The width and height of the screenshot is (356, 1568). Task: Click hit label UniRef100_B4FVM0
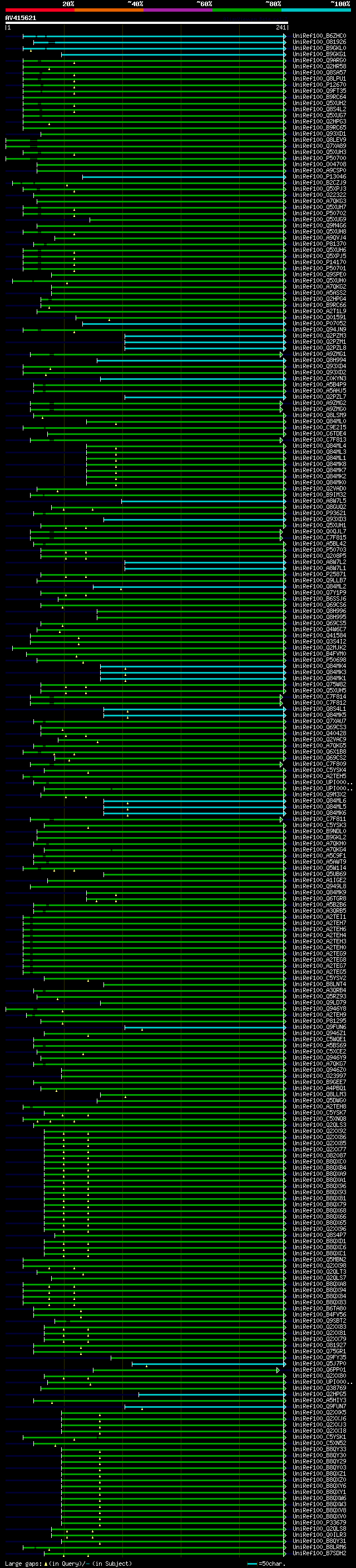coord(319,654)
